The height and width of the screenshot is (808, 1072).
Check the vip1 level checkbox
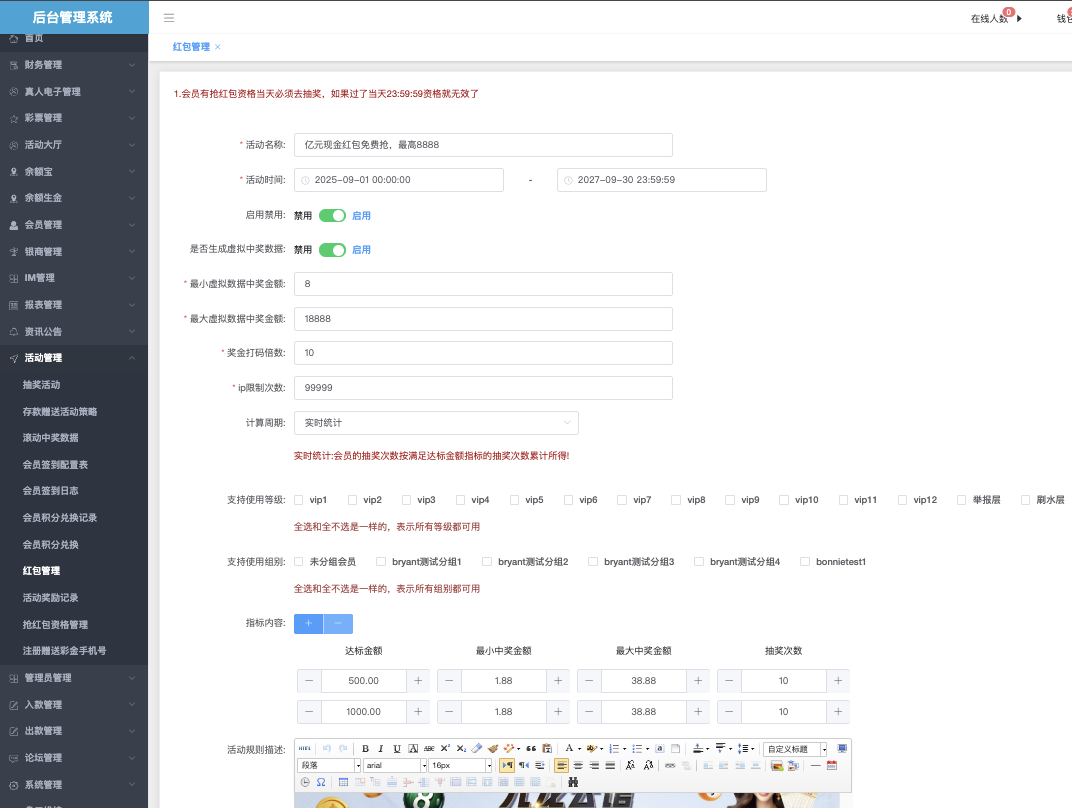point(299,500)
